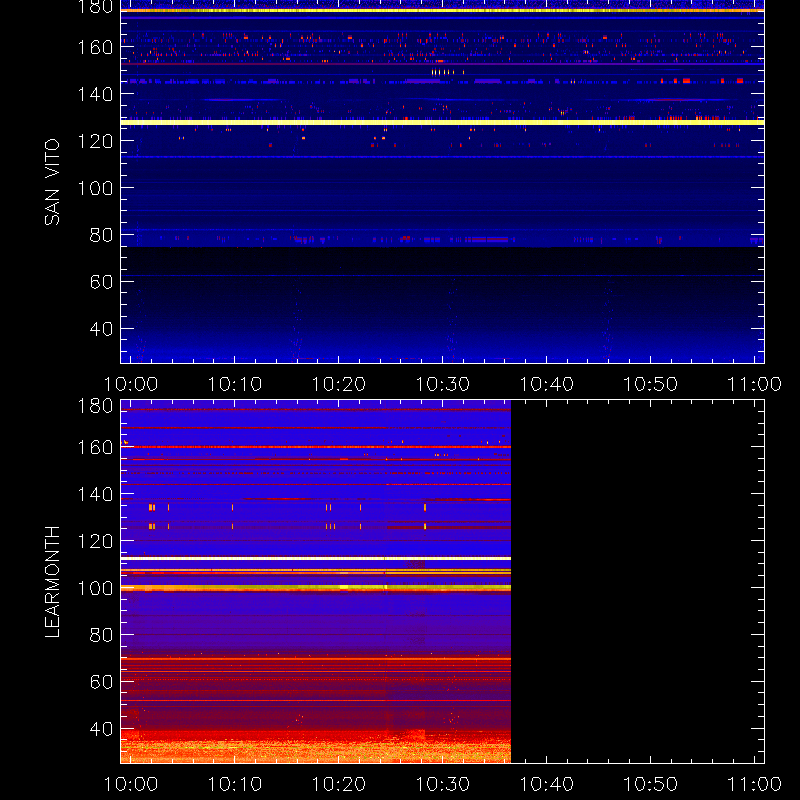Pick the 100 label on Learmonth axis
Image resolution: width=800 pixels, height=800 pixels.
coord(95,588)
